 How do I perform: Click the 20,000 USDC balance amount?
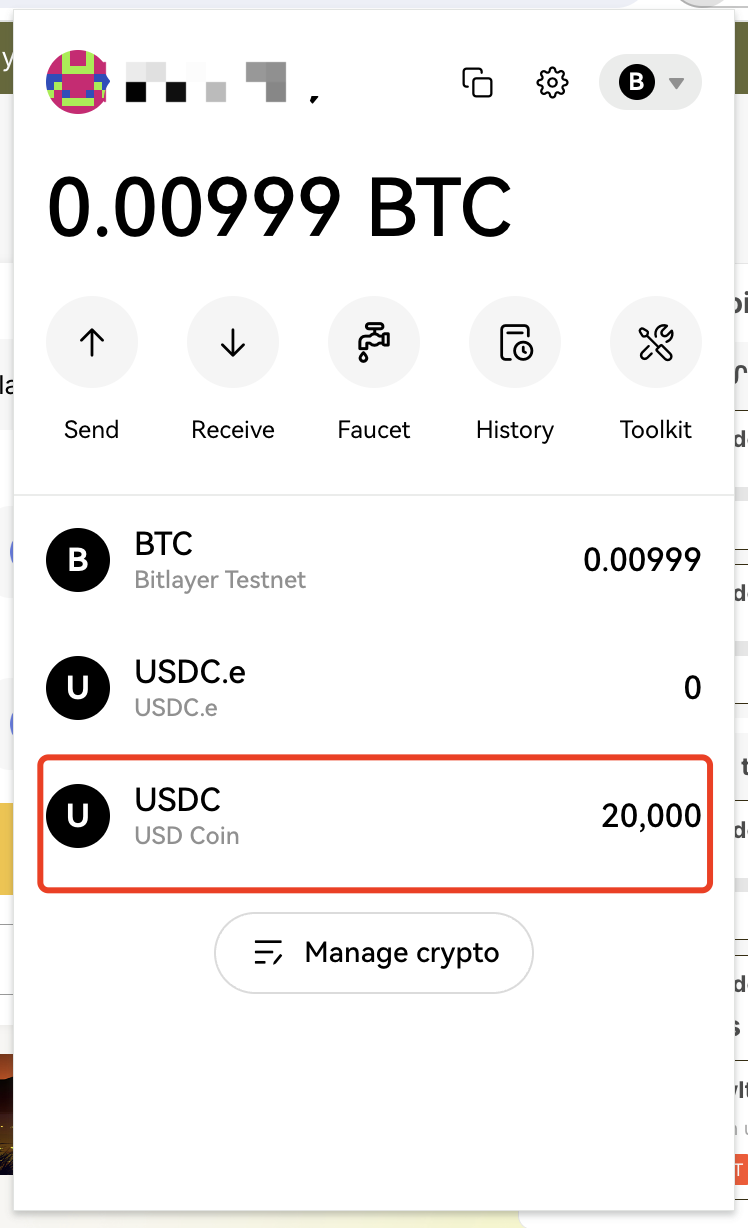(x=651, y=816)
